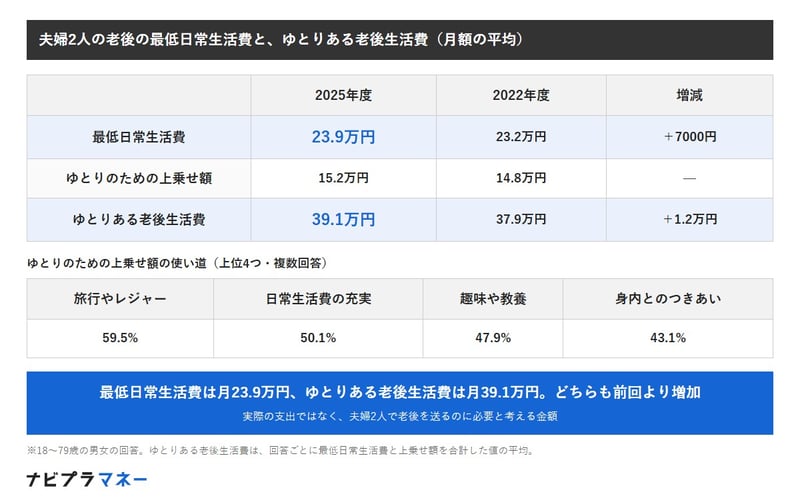Select the 趣味や教養 header
Image resolution: width=800 pixels, height=498 pixels.
[x=493, y=299]
